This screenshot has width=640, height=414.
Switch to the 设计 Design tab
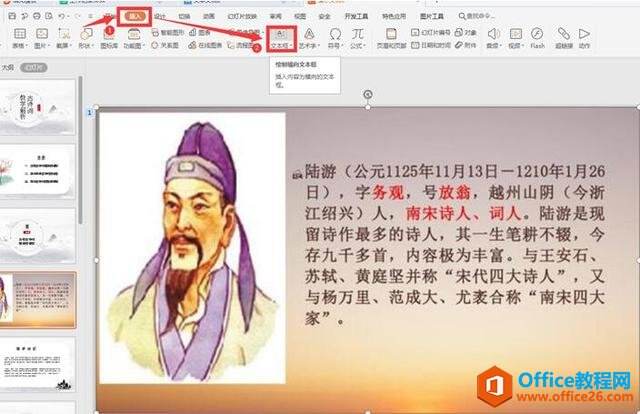pos(160,16)
